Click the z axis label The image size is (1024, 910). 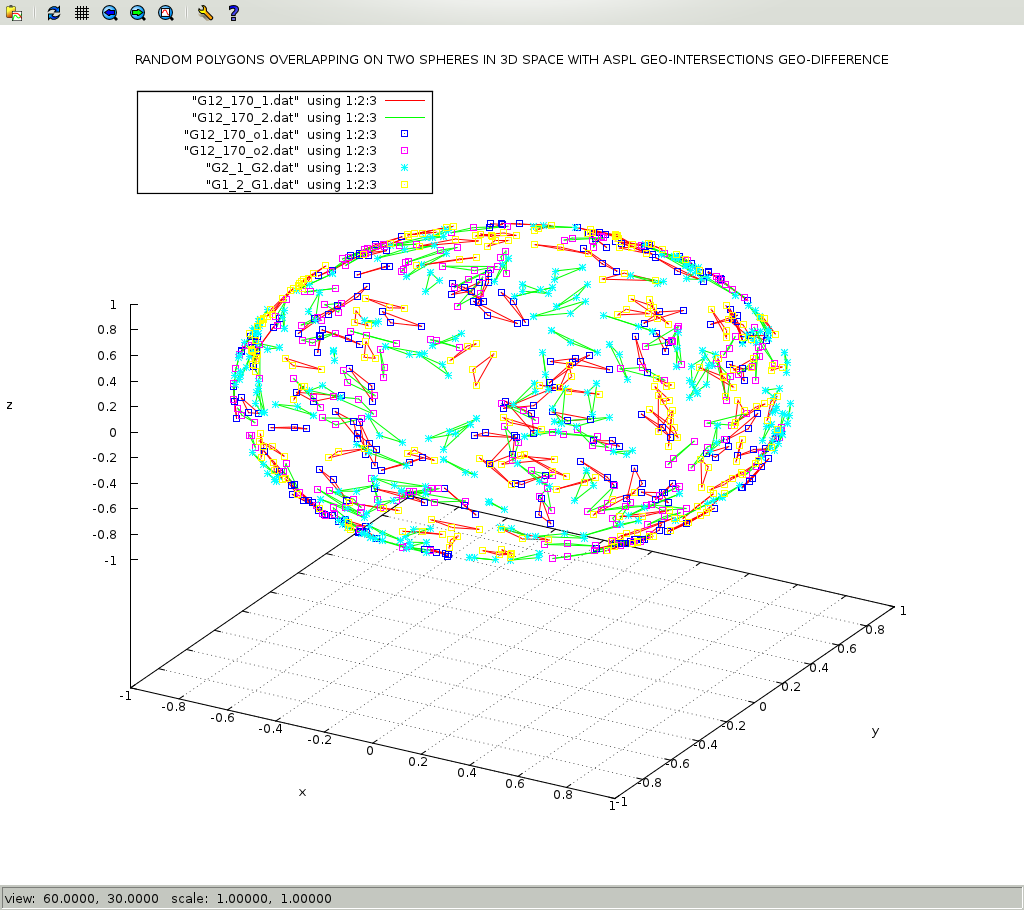(x=10, y=405)
